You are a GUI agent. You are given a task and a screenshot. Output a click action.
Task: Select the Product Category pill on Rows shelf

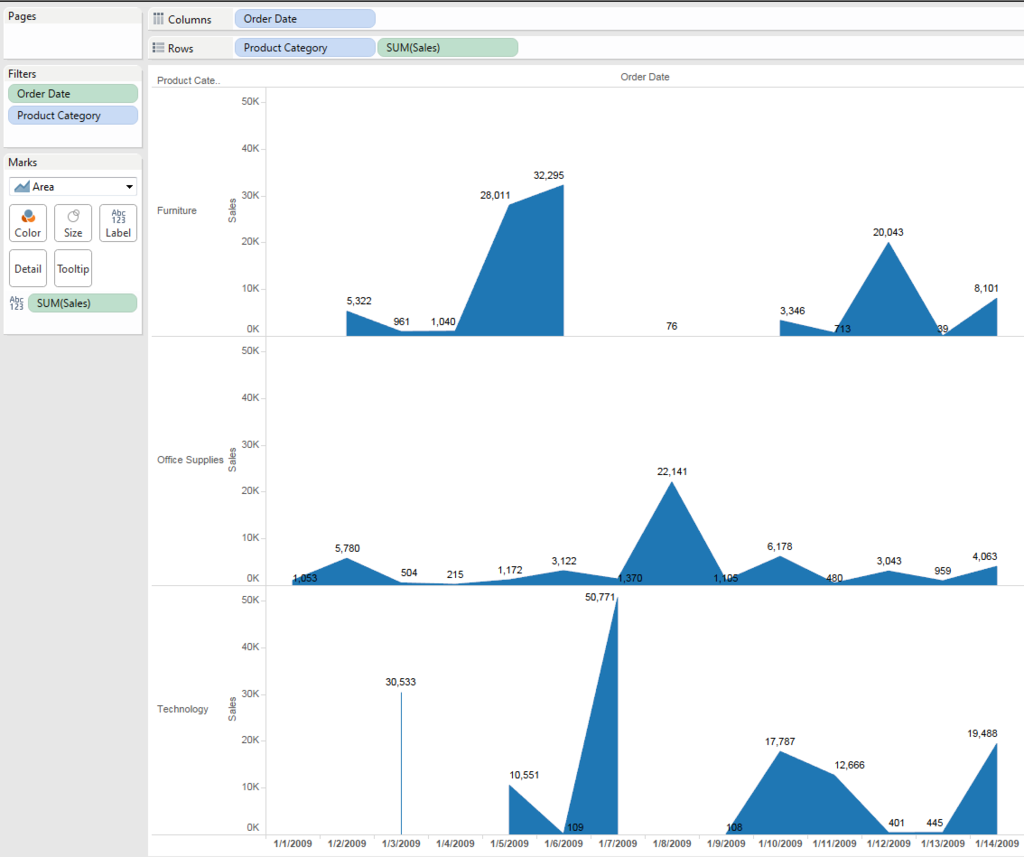click(305, 48)
